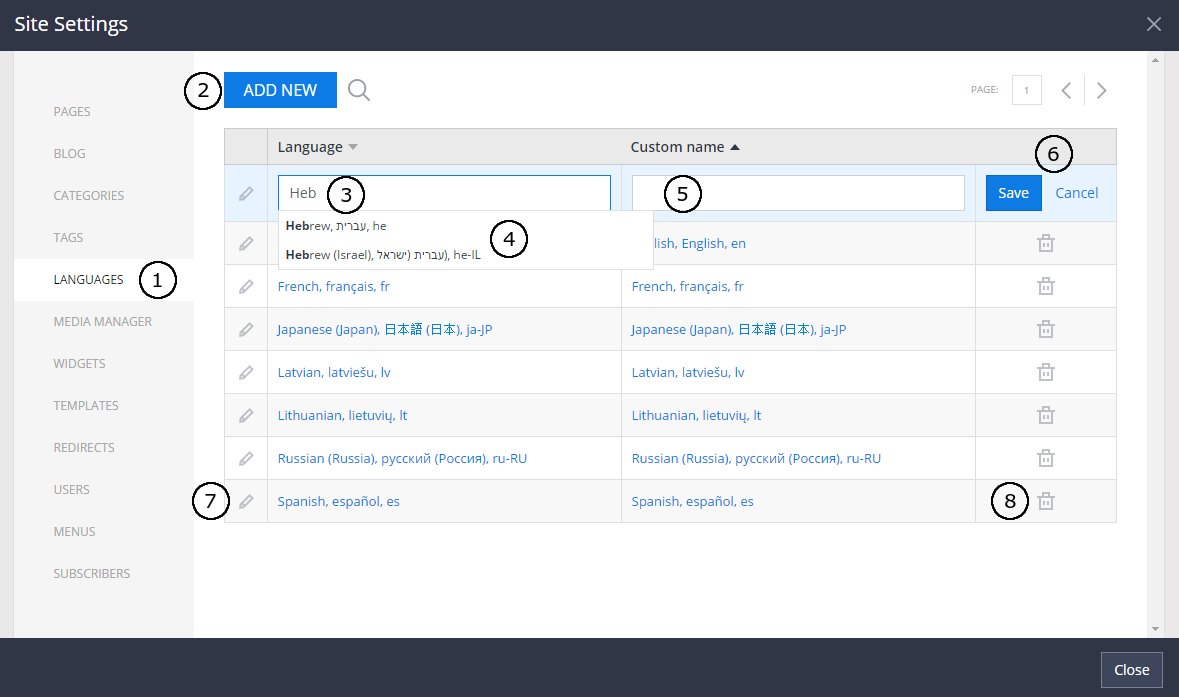Image resolution: width=1179 pixels, height=697 pixels.
Task: Go to the next page with the right arrow
Action: coord(1101,90)
